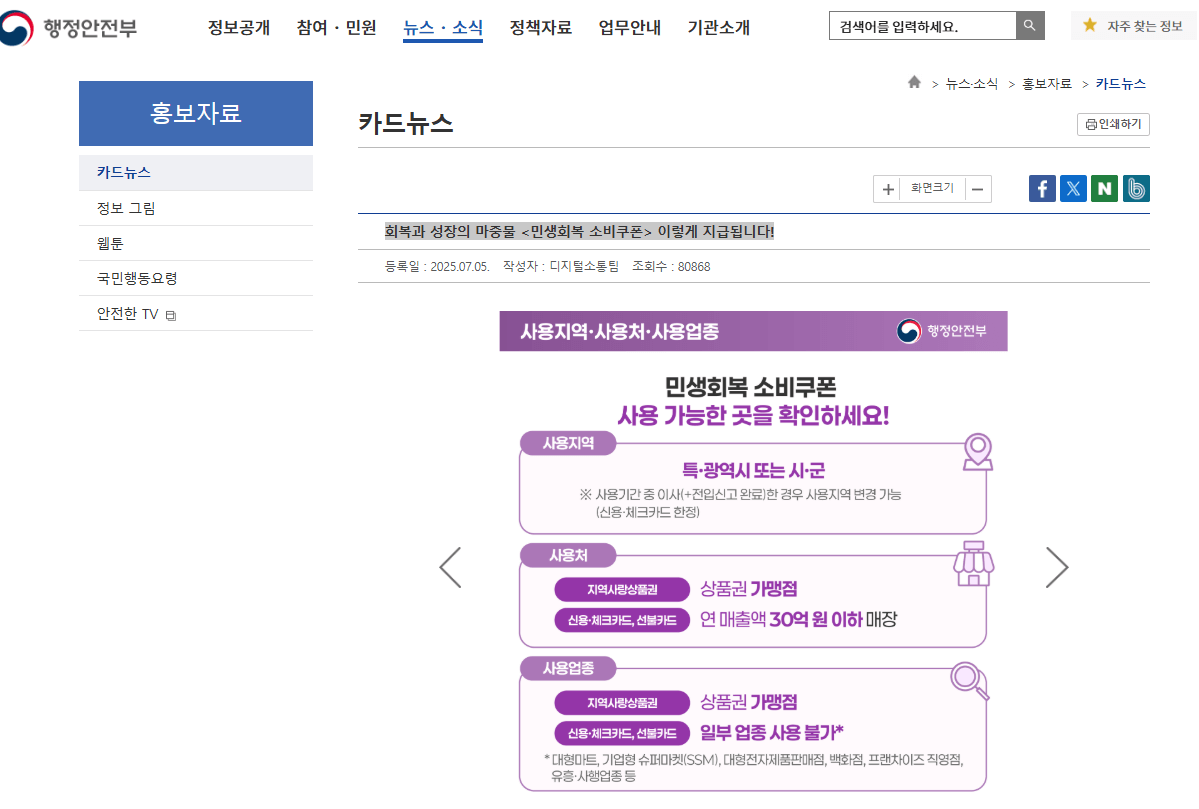
Task: Click the search magnifier icon button
Action: (x=1029, y=26)
